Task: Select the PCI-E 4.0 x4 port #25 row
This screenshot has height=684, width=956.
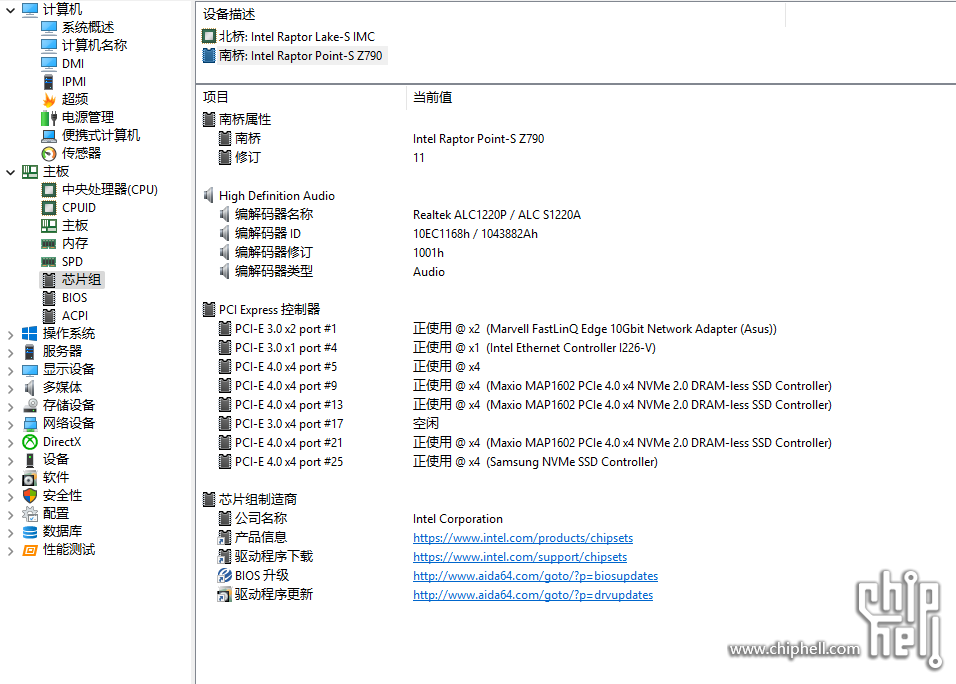Action: [576, 462]
